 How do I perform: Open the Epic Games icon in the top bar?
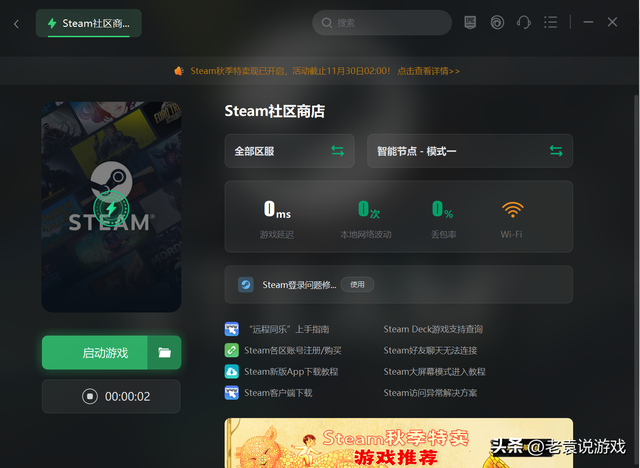470,22
